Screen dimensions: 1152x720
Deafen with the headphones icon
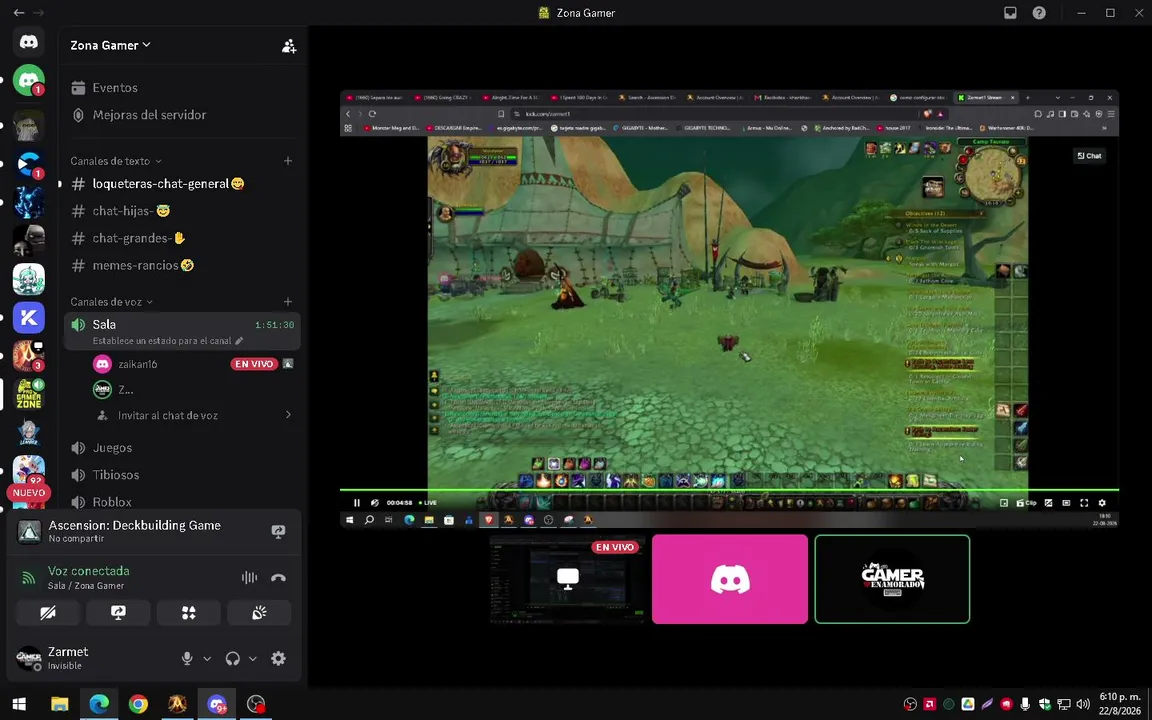[x=233, y=658]
